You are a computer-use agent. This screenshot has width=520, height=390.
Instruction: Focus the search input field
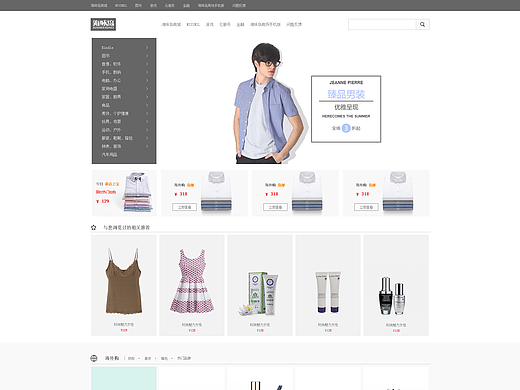(382, 24)
